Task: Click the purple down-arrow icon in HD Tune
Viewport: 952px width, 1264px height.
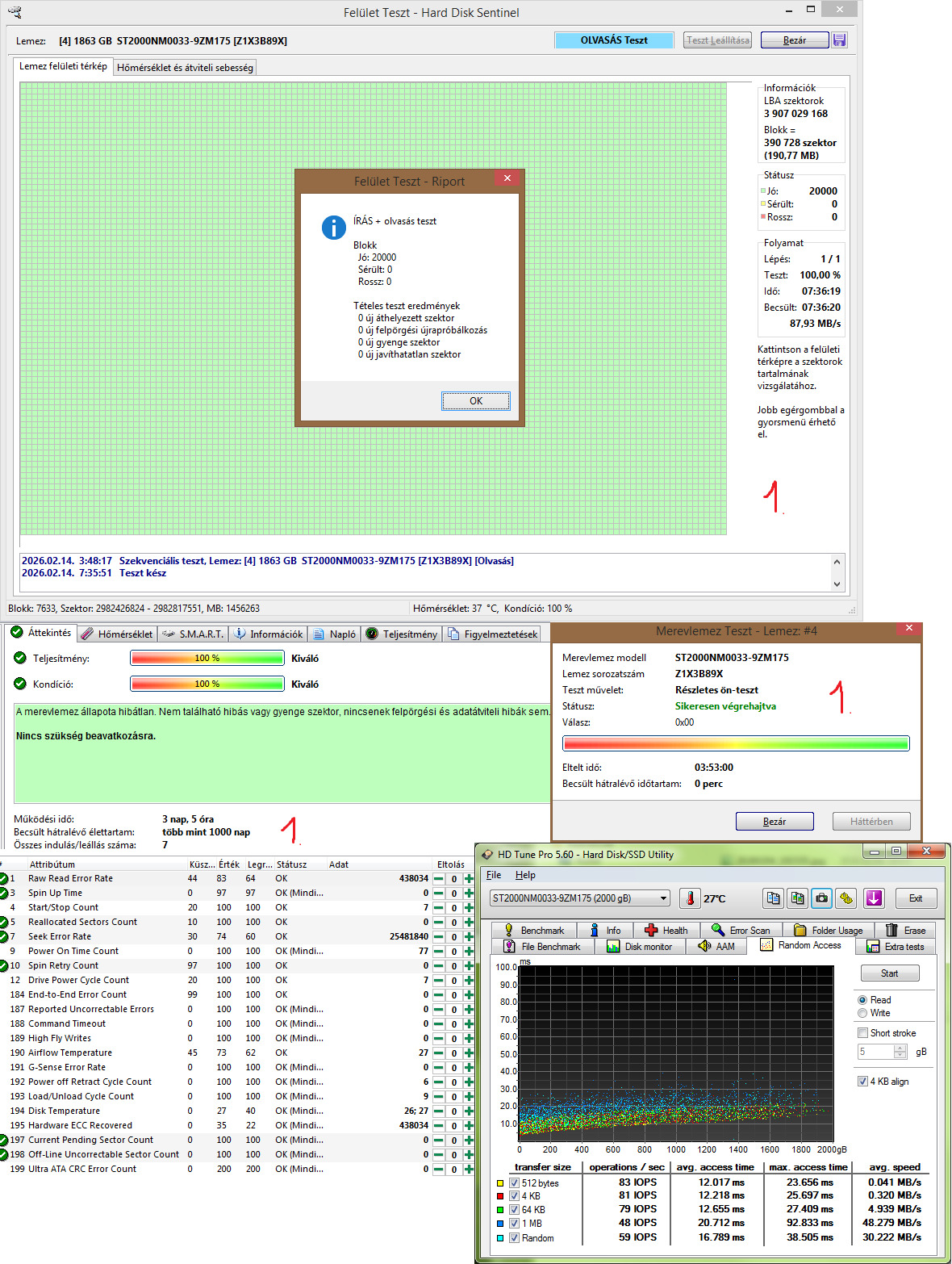Action: [874, 898]
